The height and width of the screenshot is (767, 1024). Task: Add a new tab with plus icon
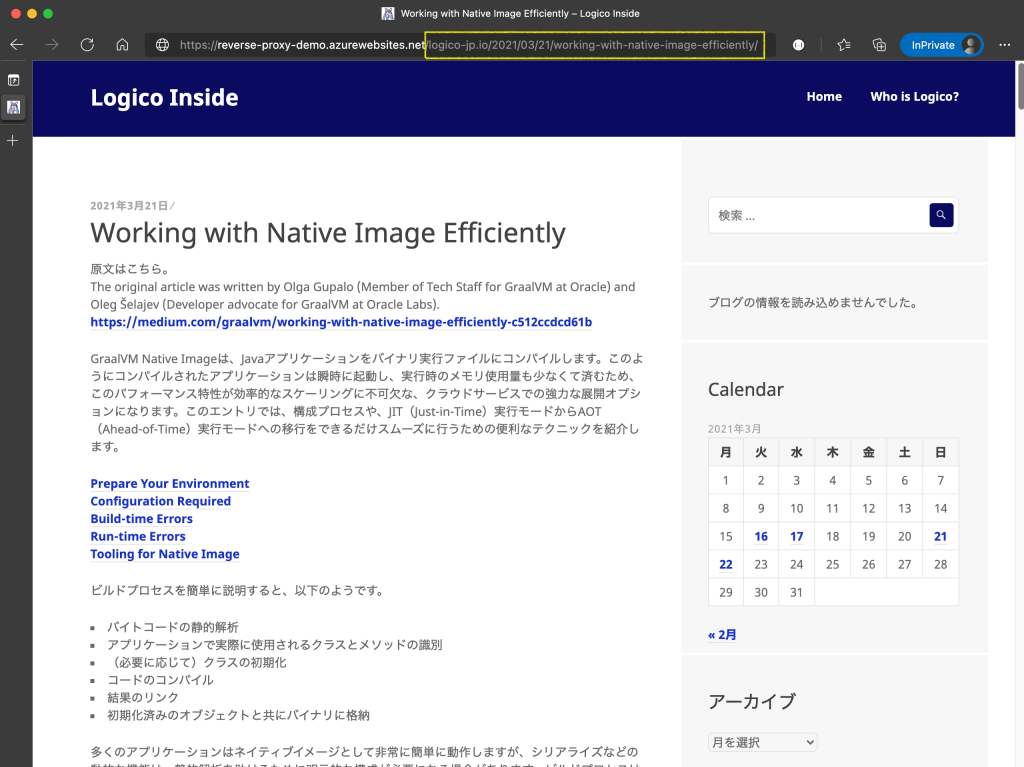click(x=14, y=141)
